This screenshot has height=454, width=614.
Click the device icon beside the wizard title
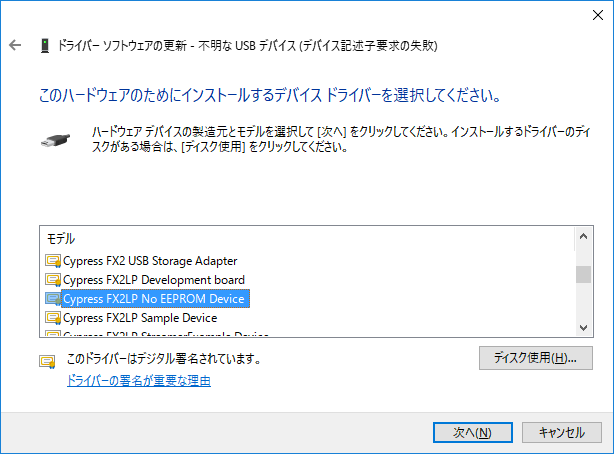pos(45,46)
